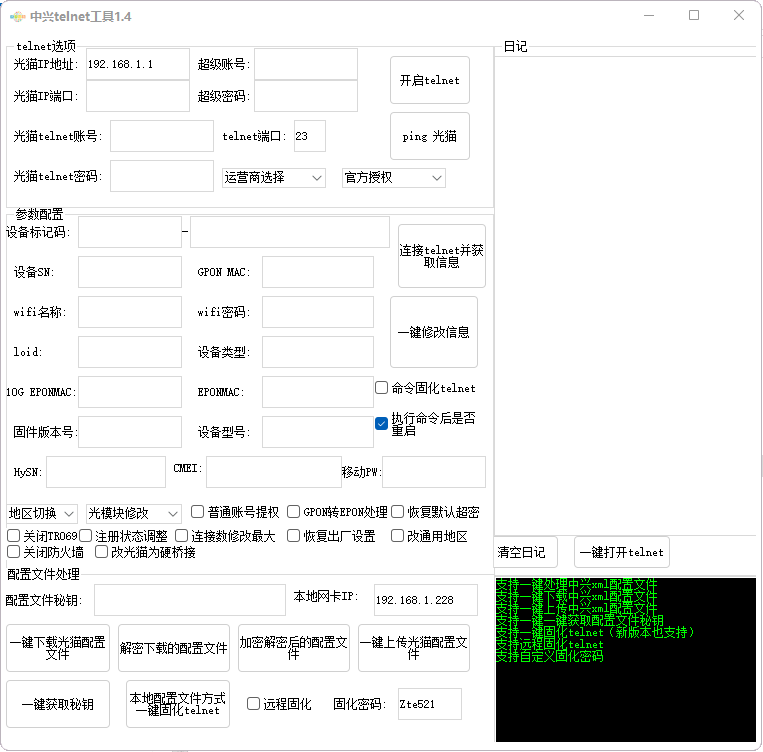
Task: Focus the 超级密码 input field
Action: point(306,96)
